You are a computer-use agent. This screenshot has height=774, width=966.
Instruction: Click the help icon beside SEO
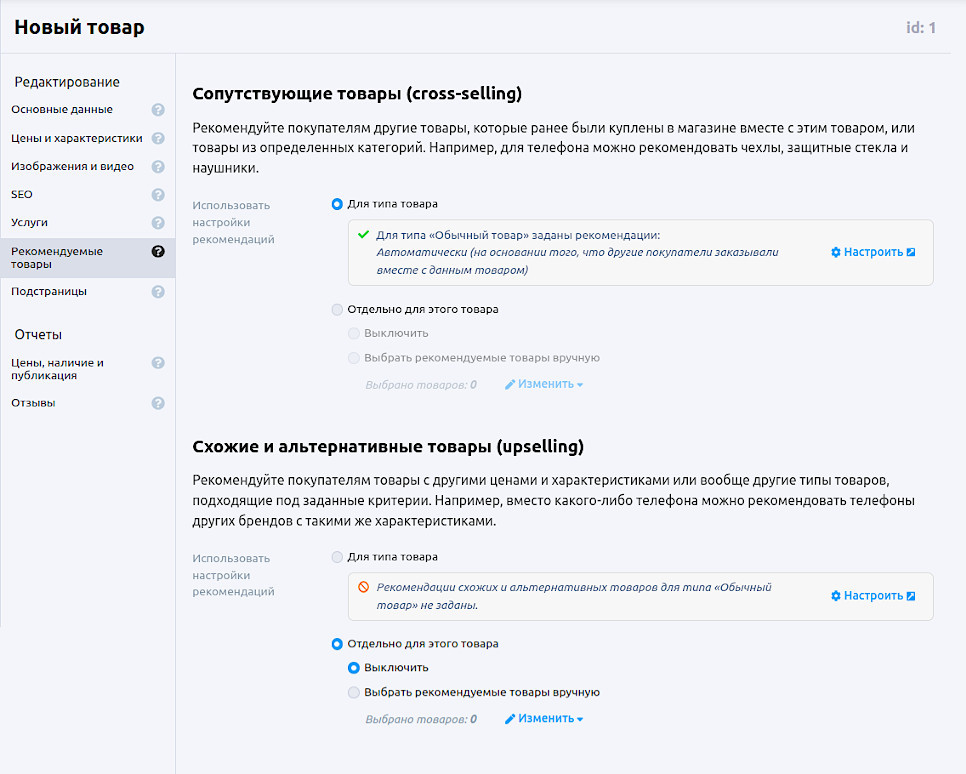(x=158, y=195)
